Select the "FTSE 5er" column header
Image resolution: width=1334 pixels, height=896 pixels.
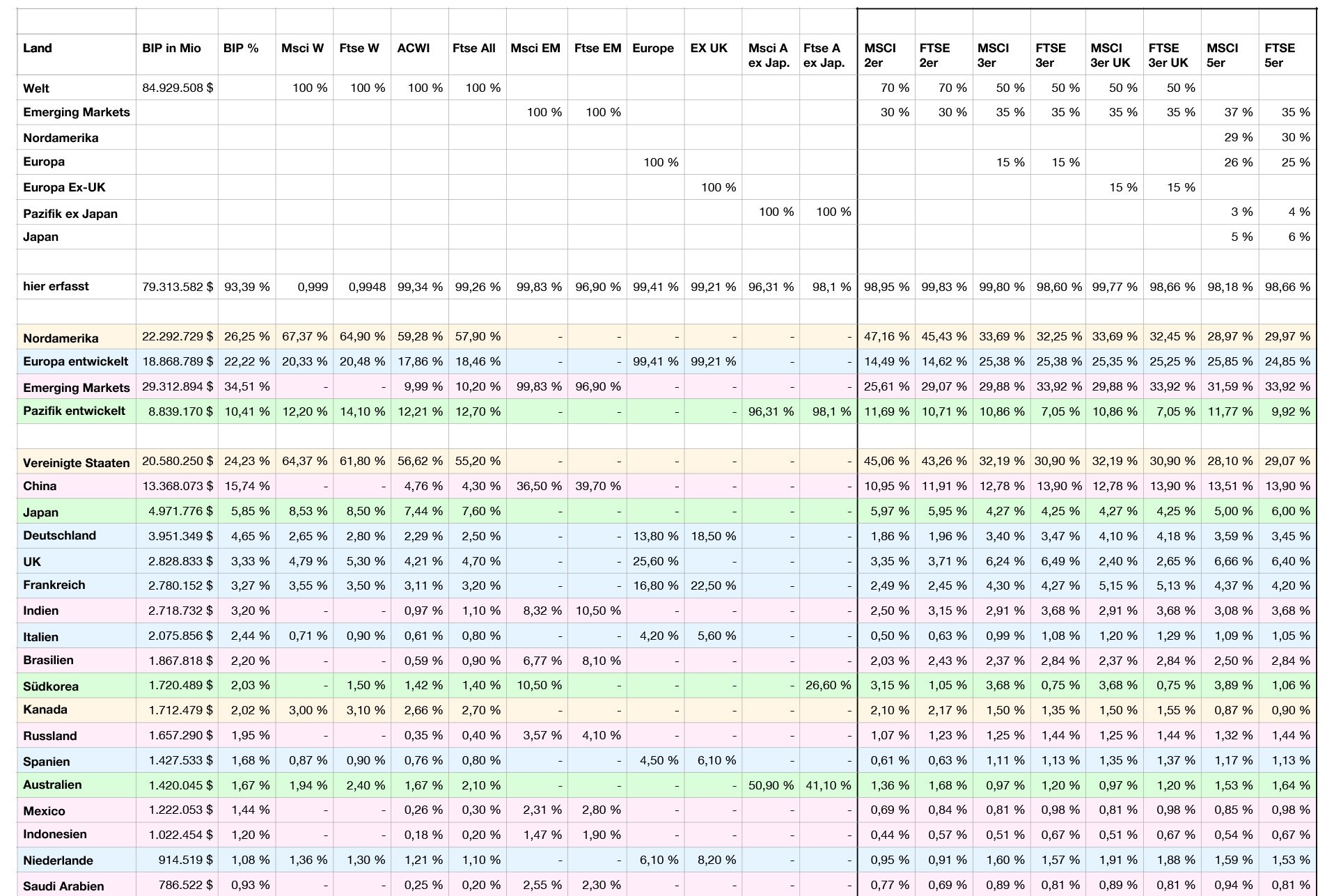coord(1287,54)
